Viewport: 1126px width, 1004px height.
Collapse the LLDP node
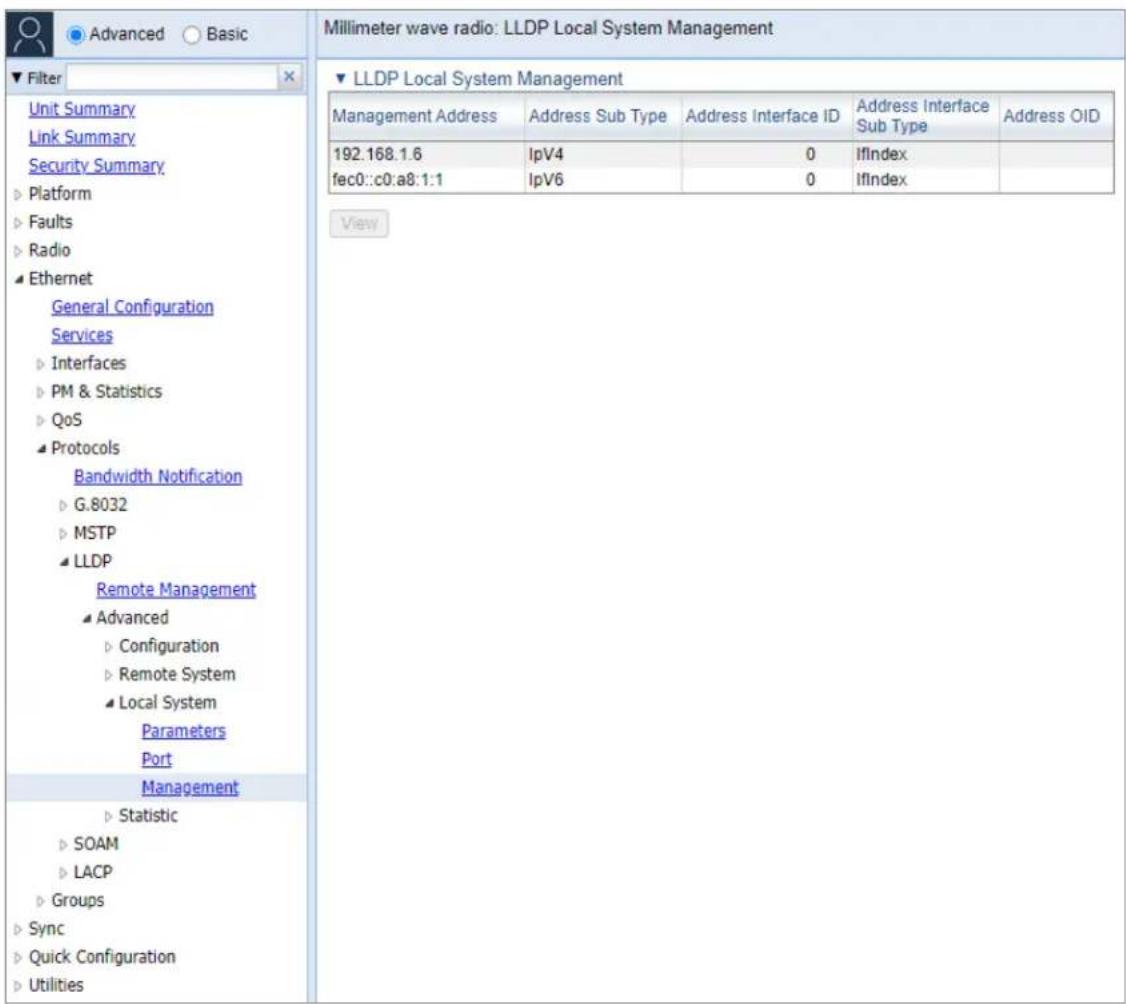tap(64, 562)
